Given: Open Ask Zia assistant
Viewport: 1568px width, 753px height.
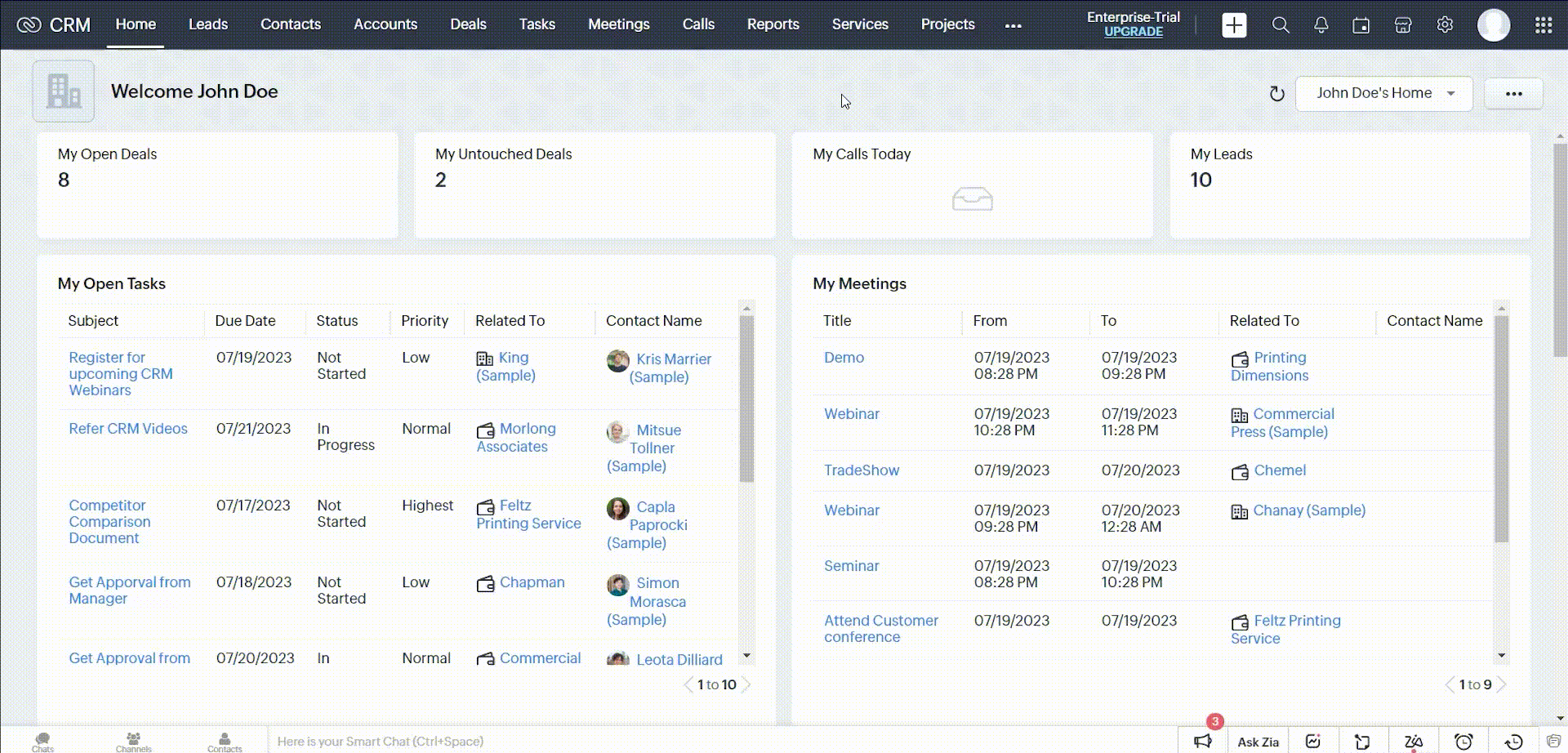Looking at the screenshot, I should click(1258, 742).
